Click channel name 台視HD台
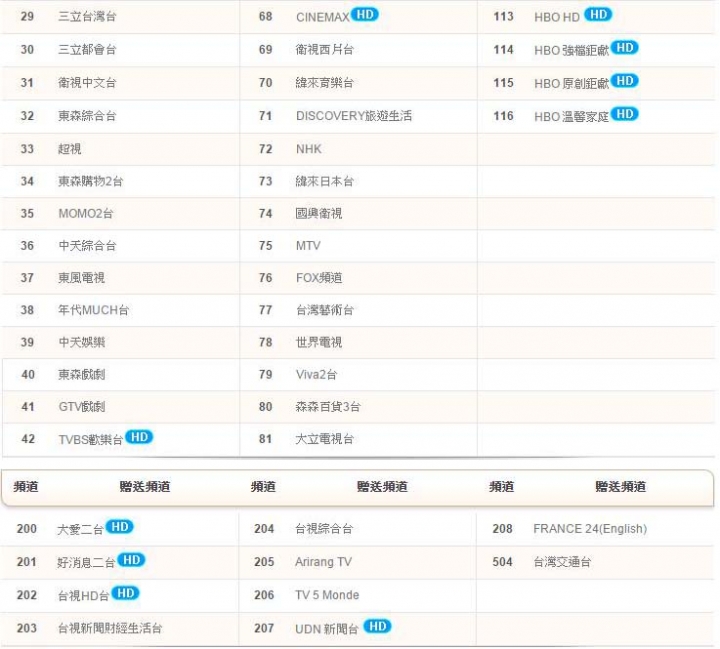Image resolution: width=720 pixels, height=649 pixels. [x=83, y=596]
